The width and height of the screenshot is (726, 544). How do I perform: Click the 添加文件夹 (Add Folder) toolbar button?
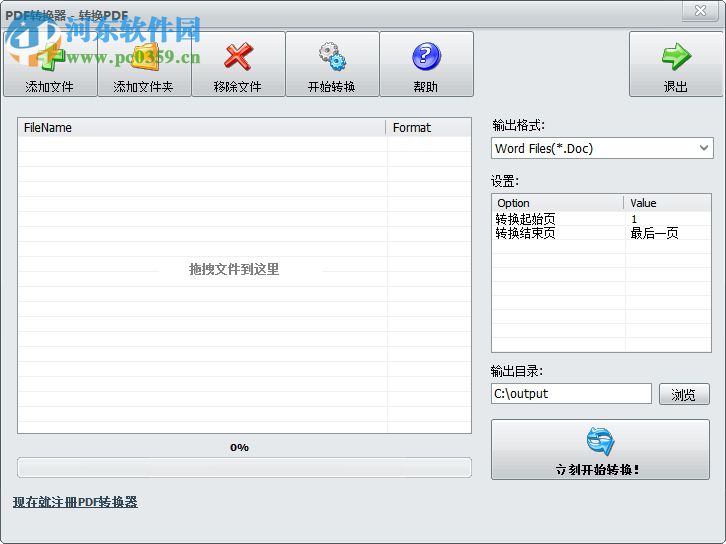[x=144, y=64]
